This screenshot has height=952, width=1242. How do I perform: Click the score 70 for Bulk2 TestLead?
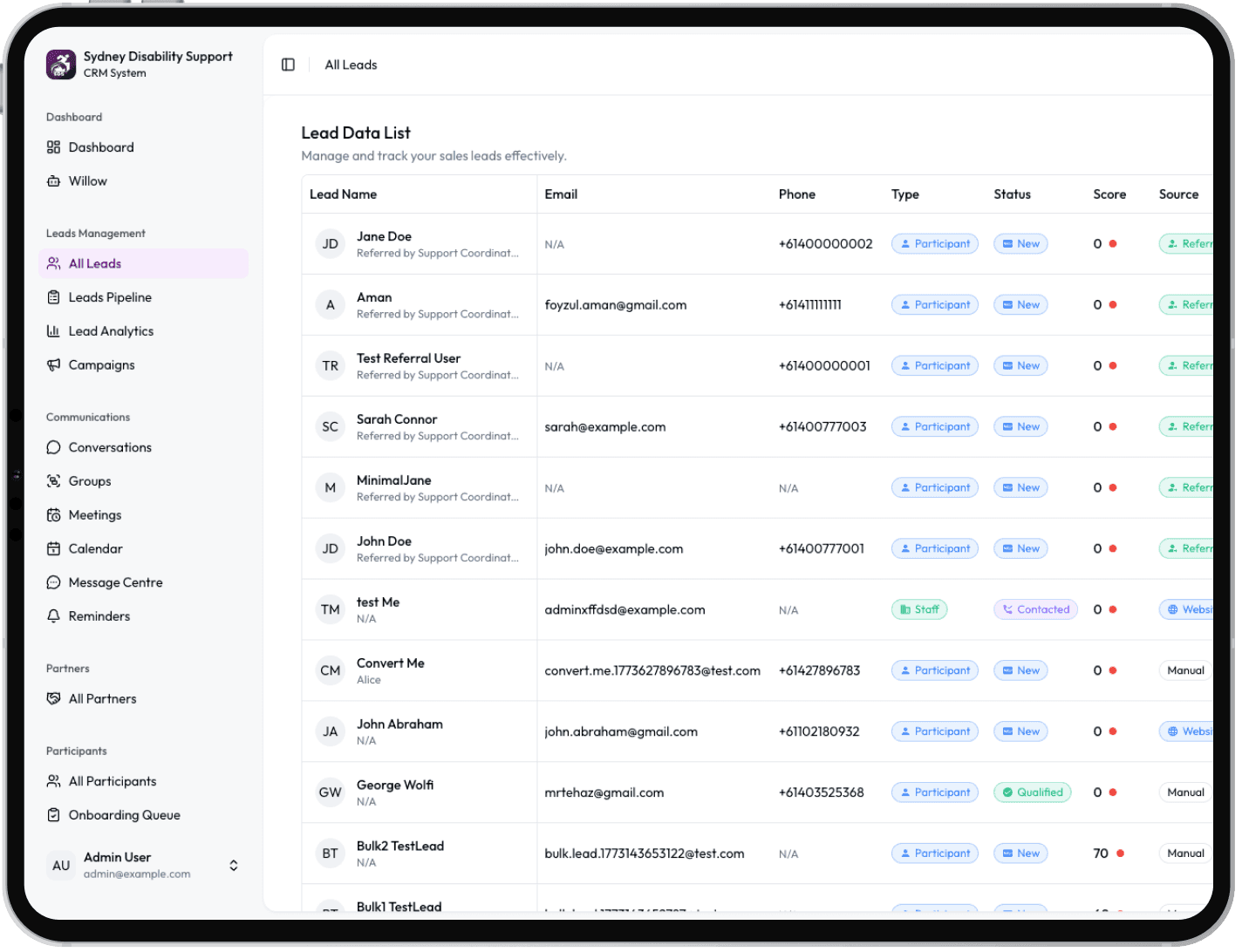[1101, 853]
